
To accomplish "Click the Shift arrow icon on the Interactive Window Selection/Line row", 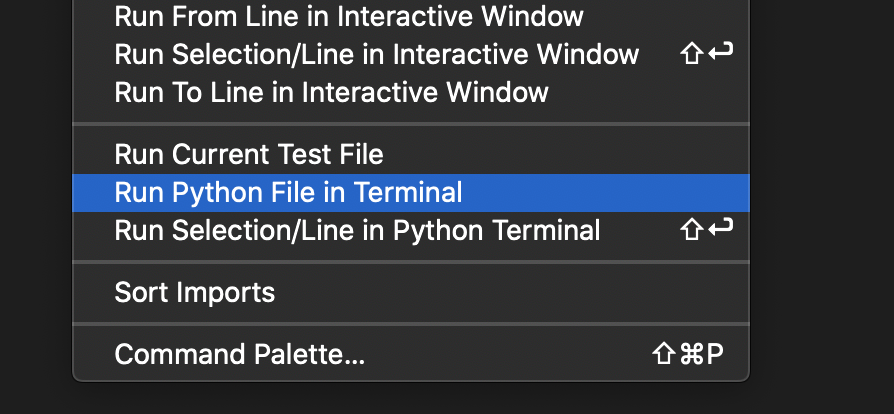I will click(x=691, y=54).
